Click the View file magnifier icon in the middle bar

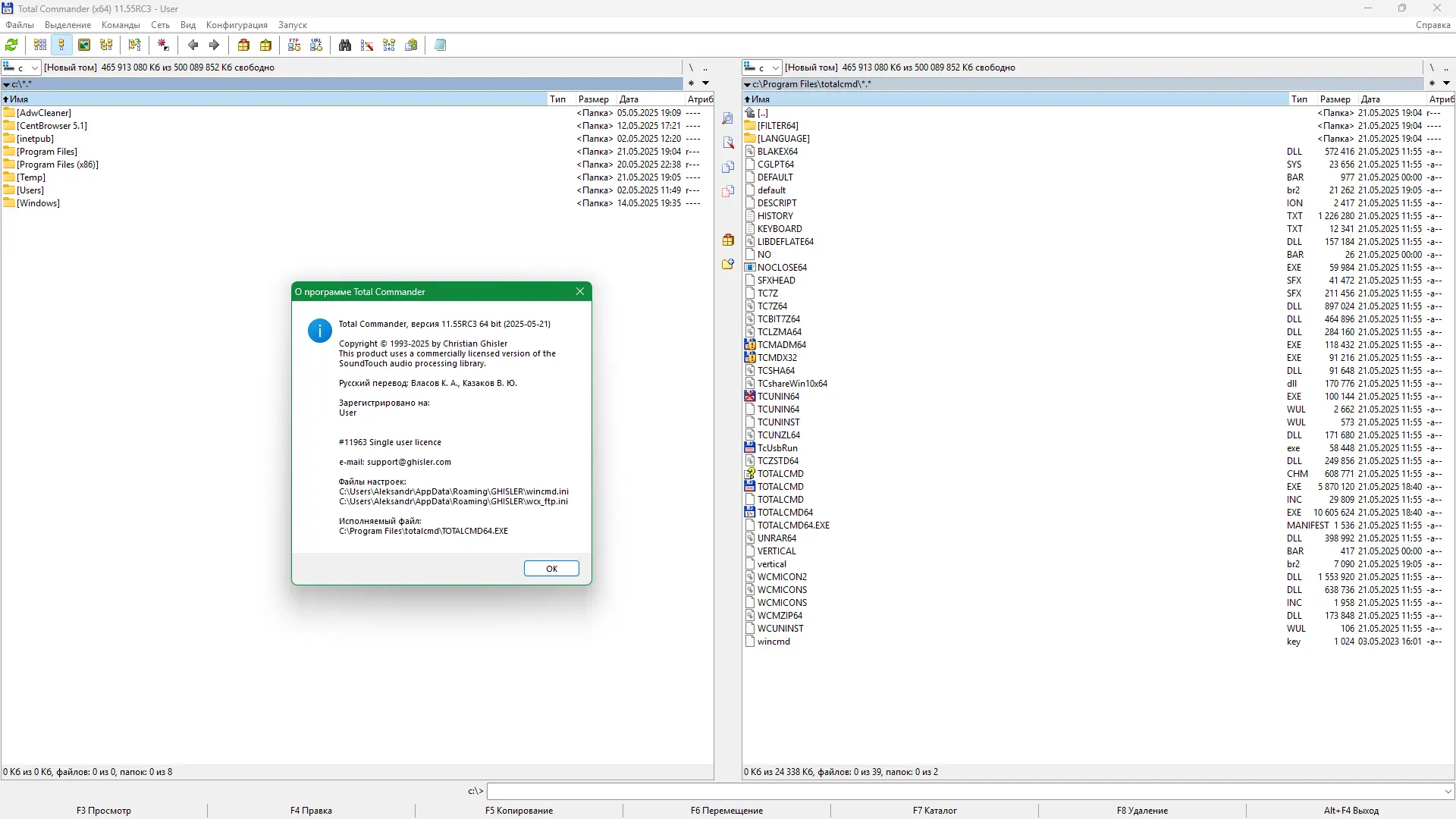point(728,119)
